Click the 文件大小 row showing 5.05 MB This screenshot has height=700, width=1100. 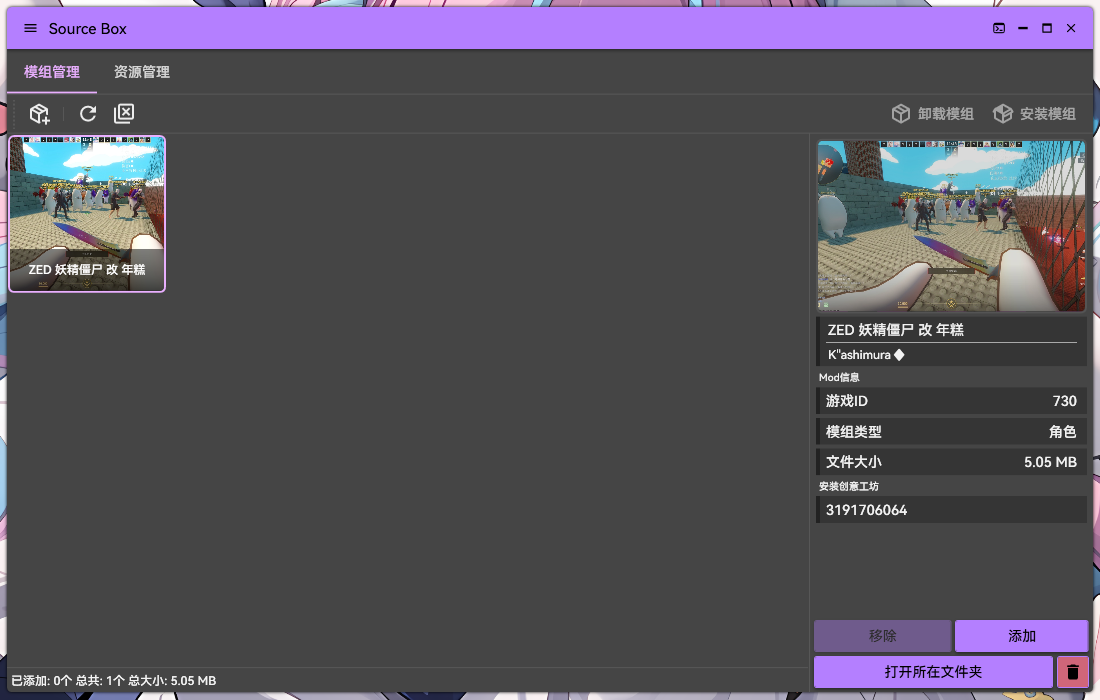click(951, 462)
